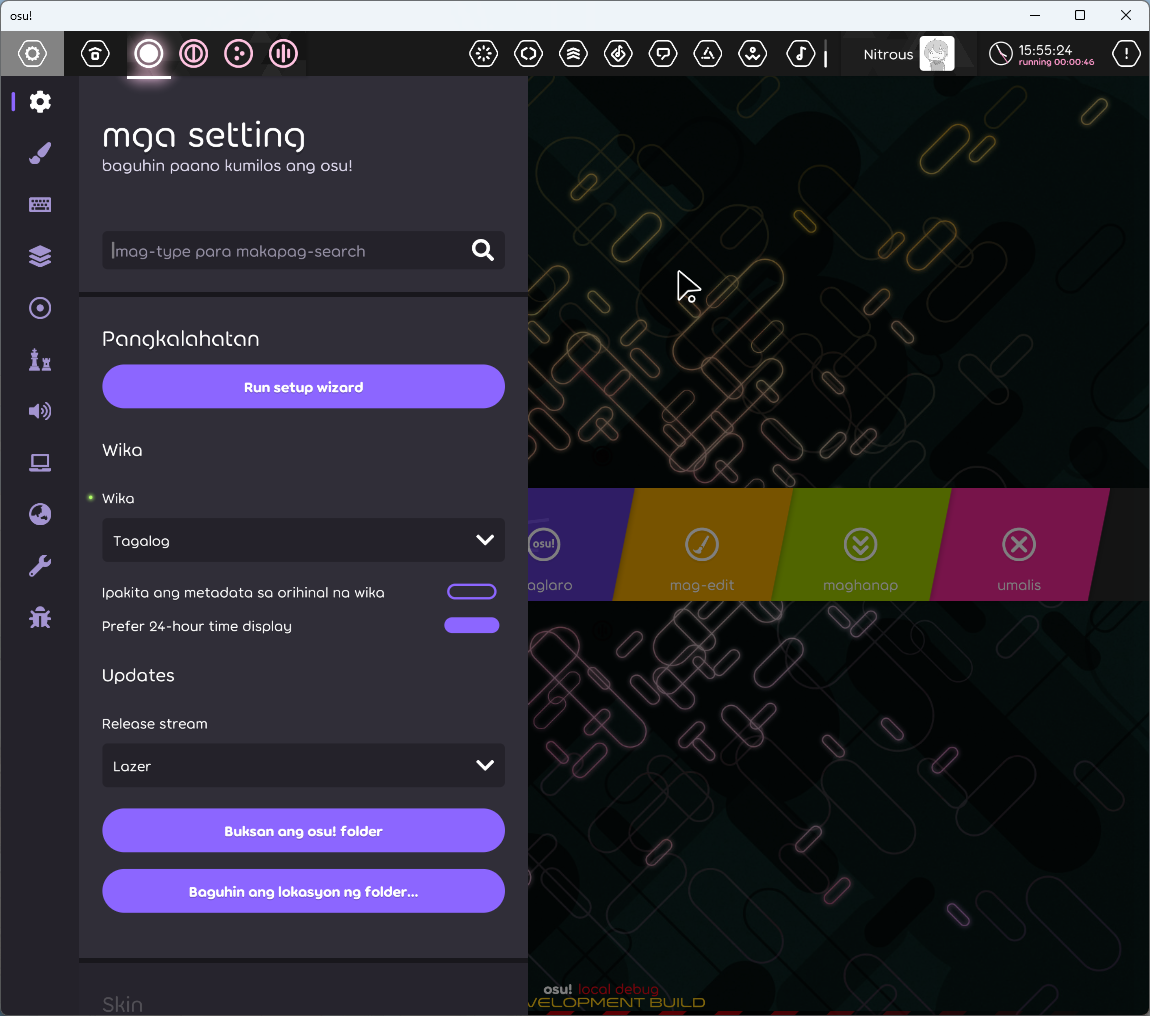The width and height of the screenshot is (1150, 1016).
Task: Open the social dashboard icon
Action: click(x=708, y=54)
